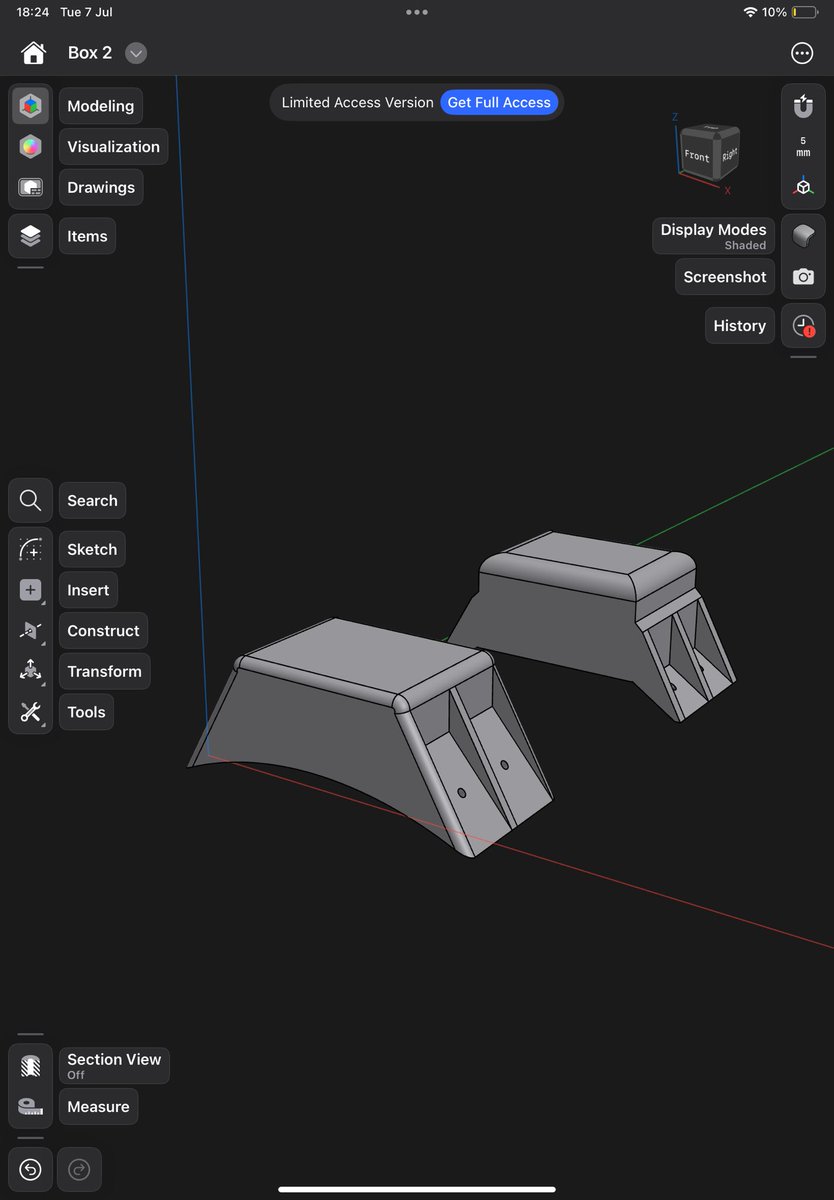
Task: Open the Display Modes shaded cube icon
Action: [803, 236]
